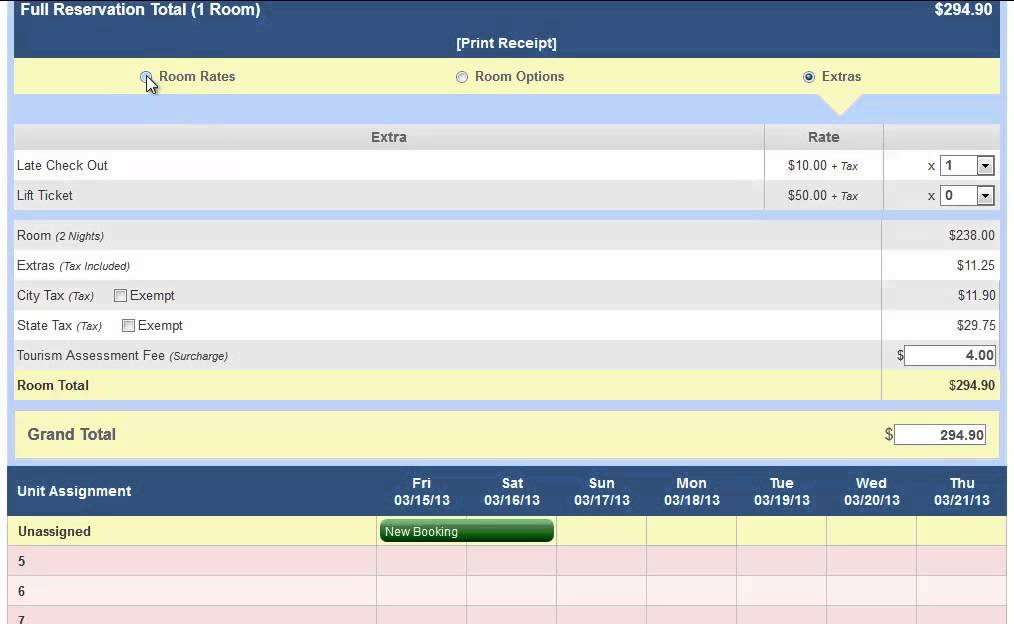Check the City Tax Exempt checkbox
The height and width of the screenshot is (624, 1014).
pos(120,296)
